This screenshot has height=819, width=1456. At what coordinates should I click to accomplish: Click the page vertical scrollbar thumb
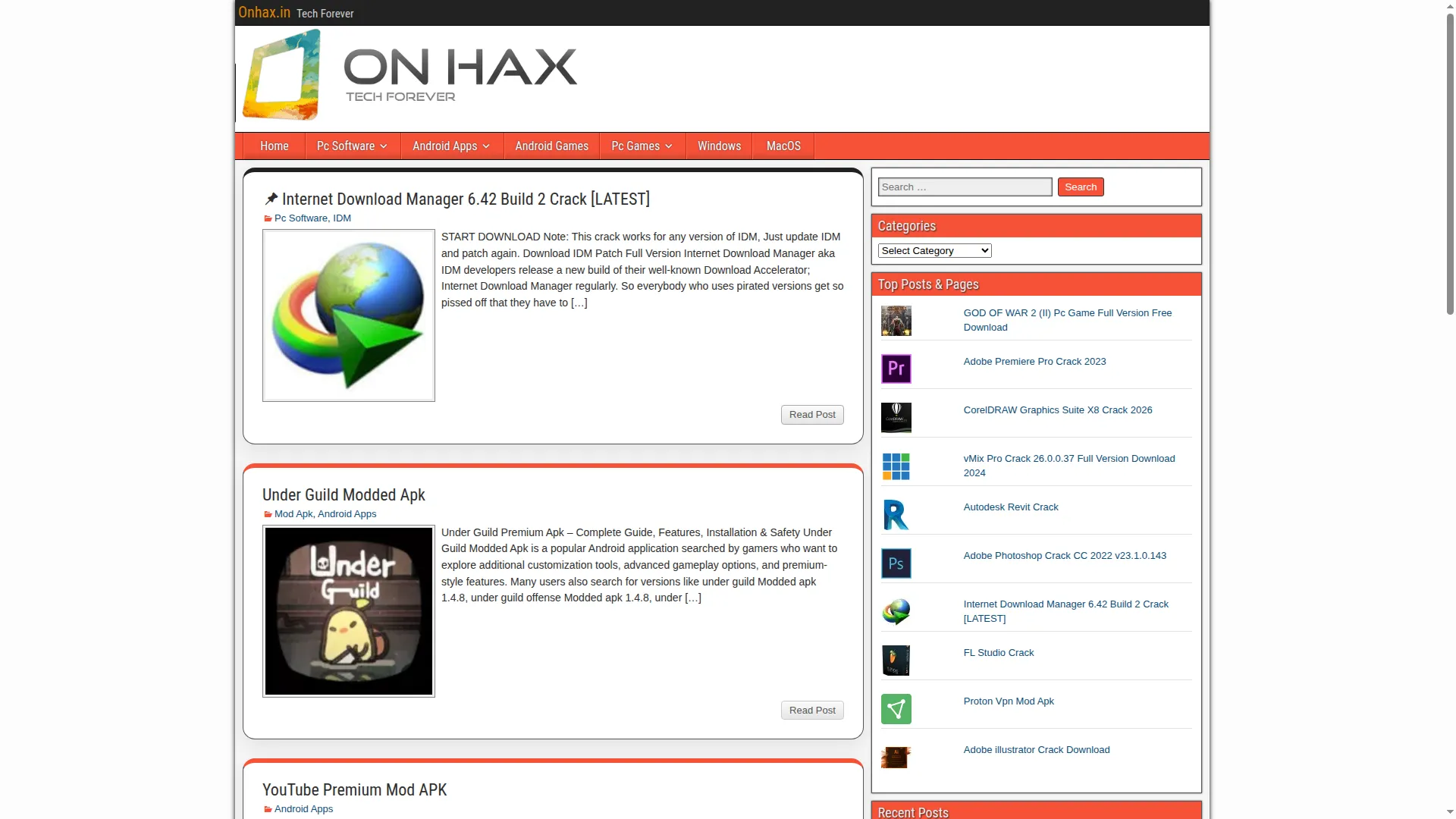1450,163
